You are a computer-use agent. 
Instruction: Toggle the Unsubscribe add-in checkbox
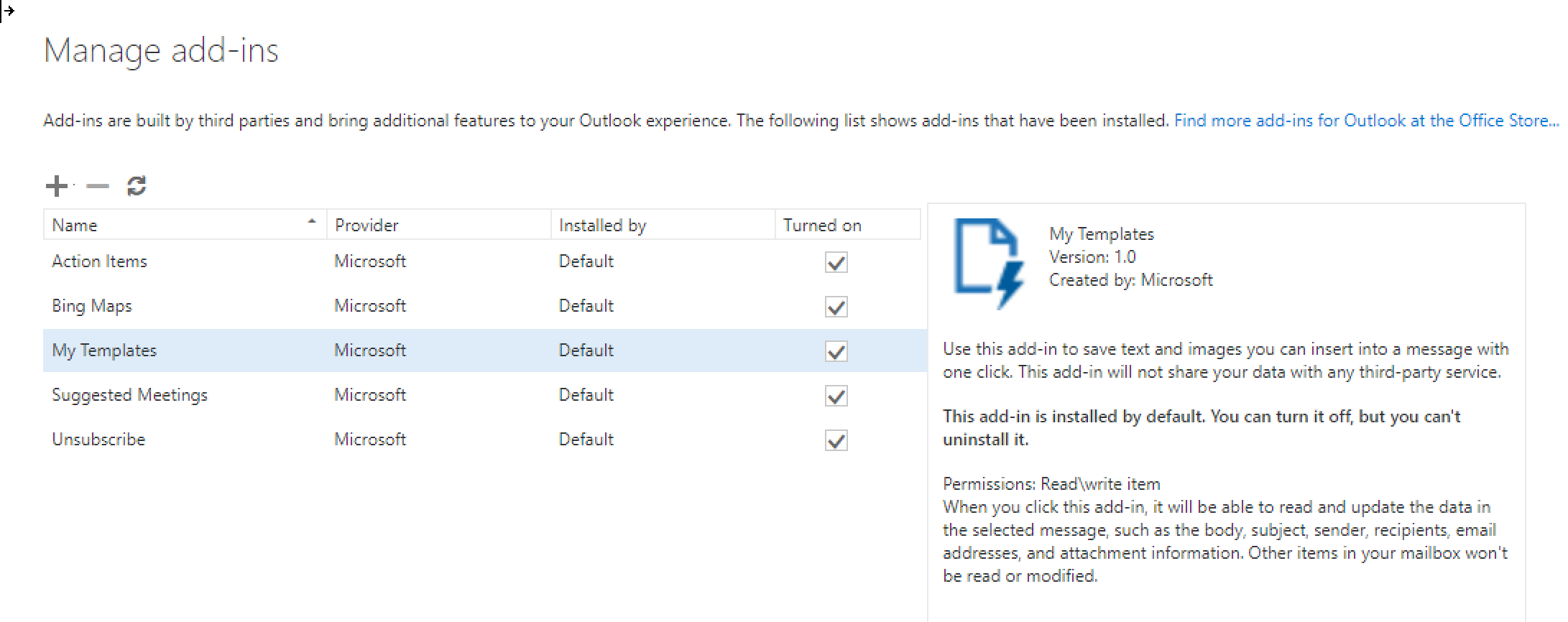tap(836, 440)
